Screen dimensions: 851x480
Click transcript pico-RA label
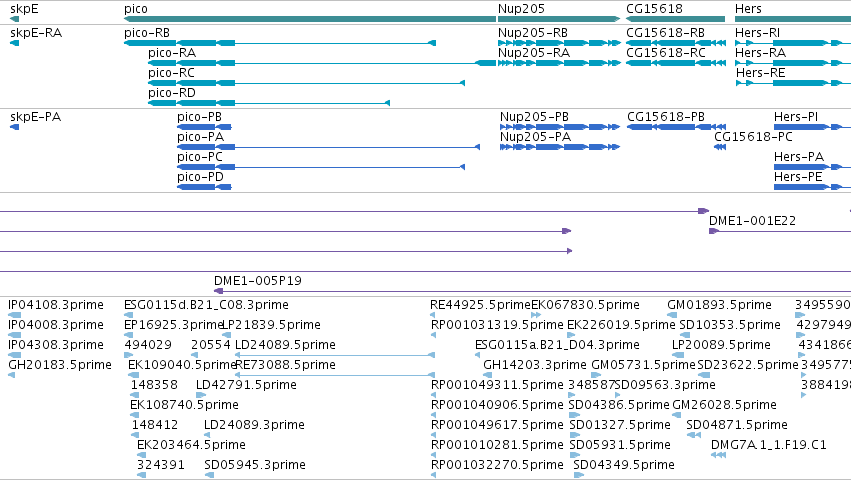coord(172,53)
